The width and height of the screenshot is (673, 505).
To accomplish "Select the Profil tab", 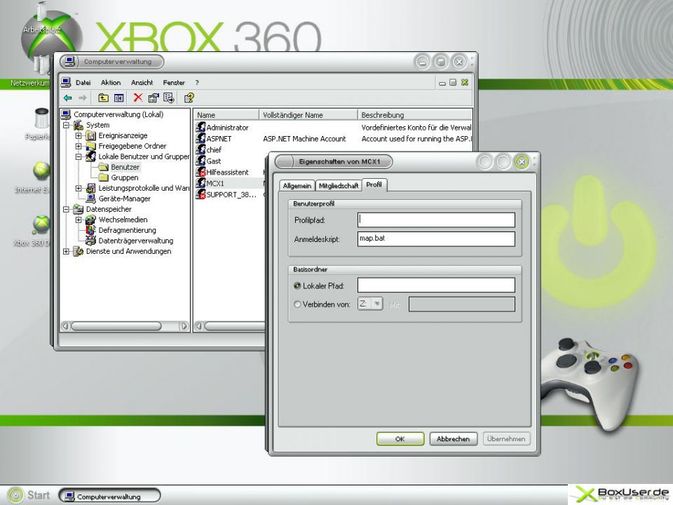I will tap(374, 184).
